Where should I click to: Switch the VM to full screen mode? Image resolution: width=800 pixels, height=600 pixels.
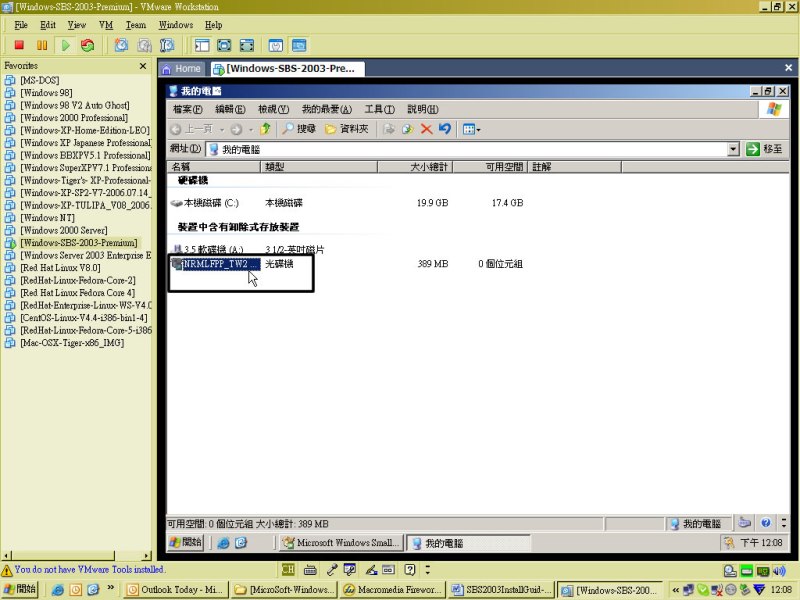[224, 45]
